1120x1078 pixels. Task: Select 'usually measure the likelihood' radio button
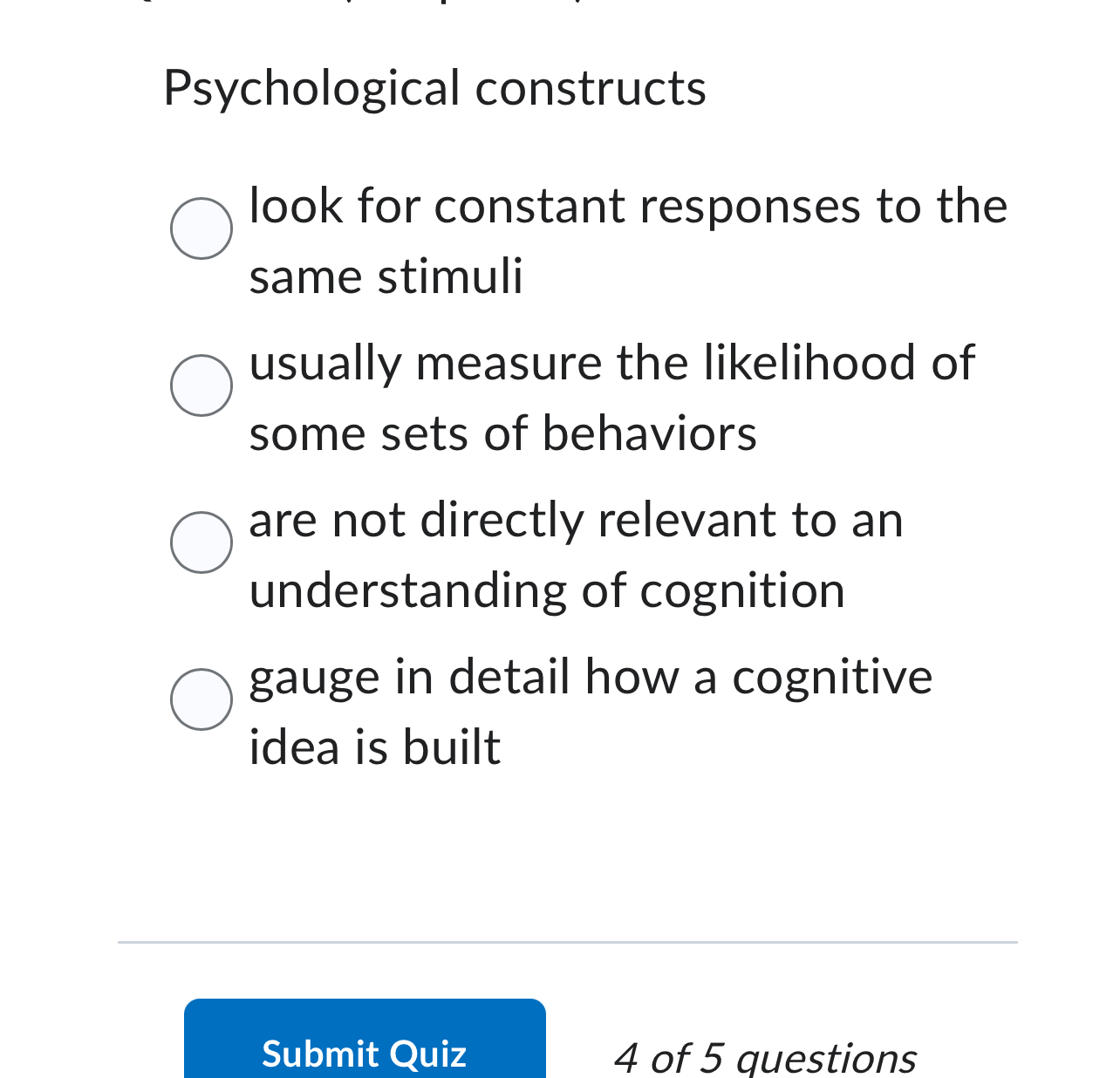[201, 386]
